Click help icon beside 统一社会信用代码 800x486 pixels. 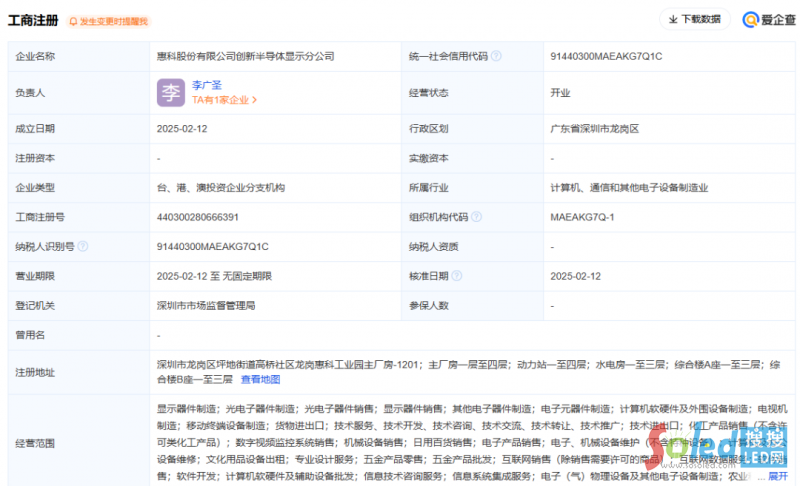point(496,56)
